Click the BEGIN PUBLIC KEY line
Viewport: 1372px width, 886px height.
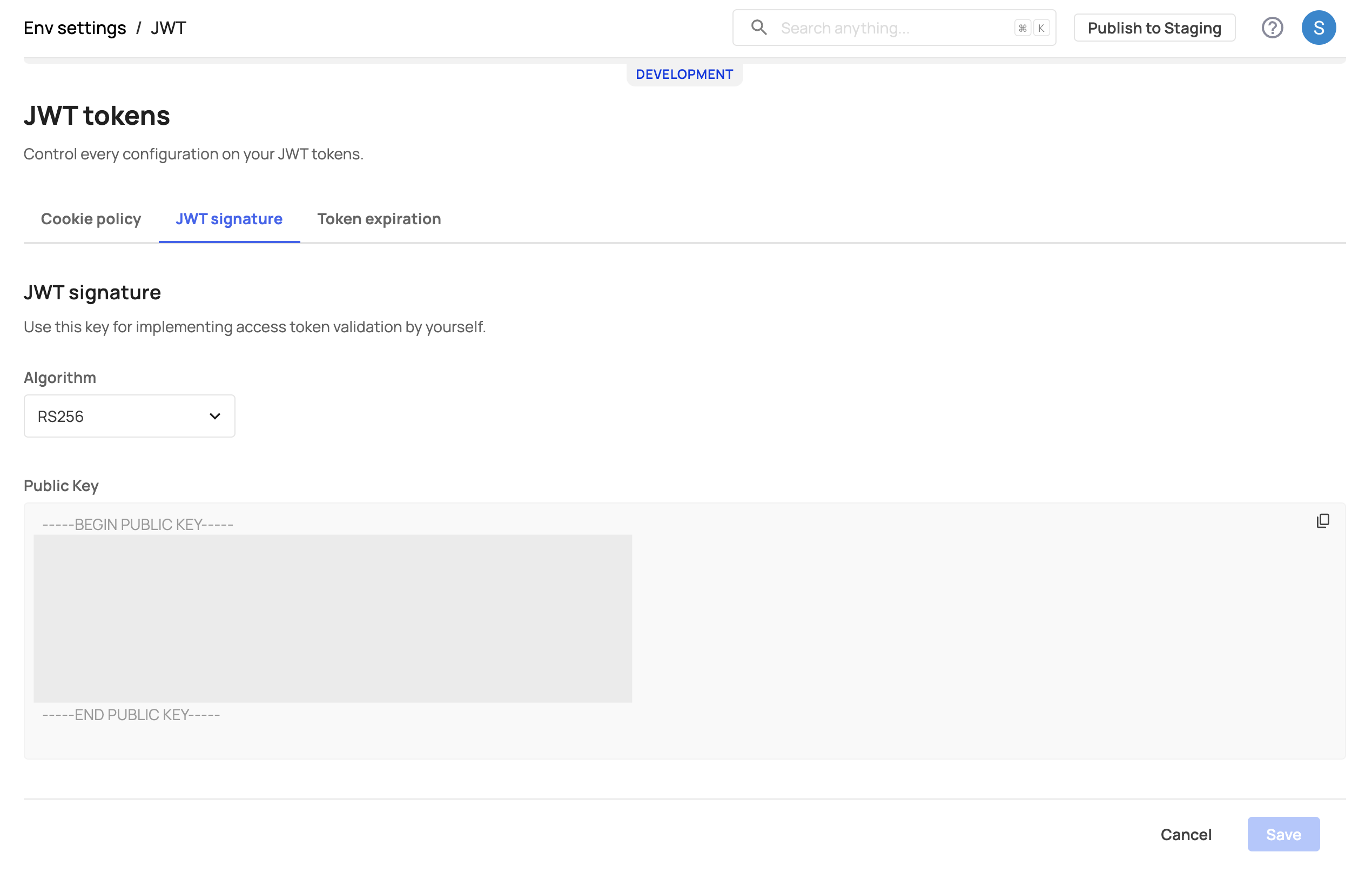[138, 525]
